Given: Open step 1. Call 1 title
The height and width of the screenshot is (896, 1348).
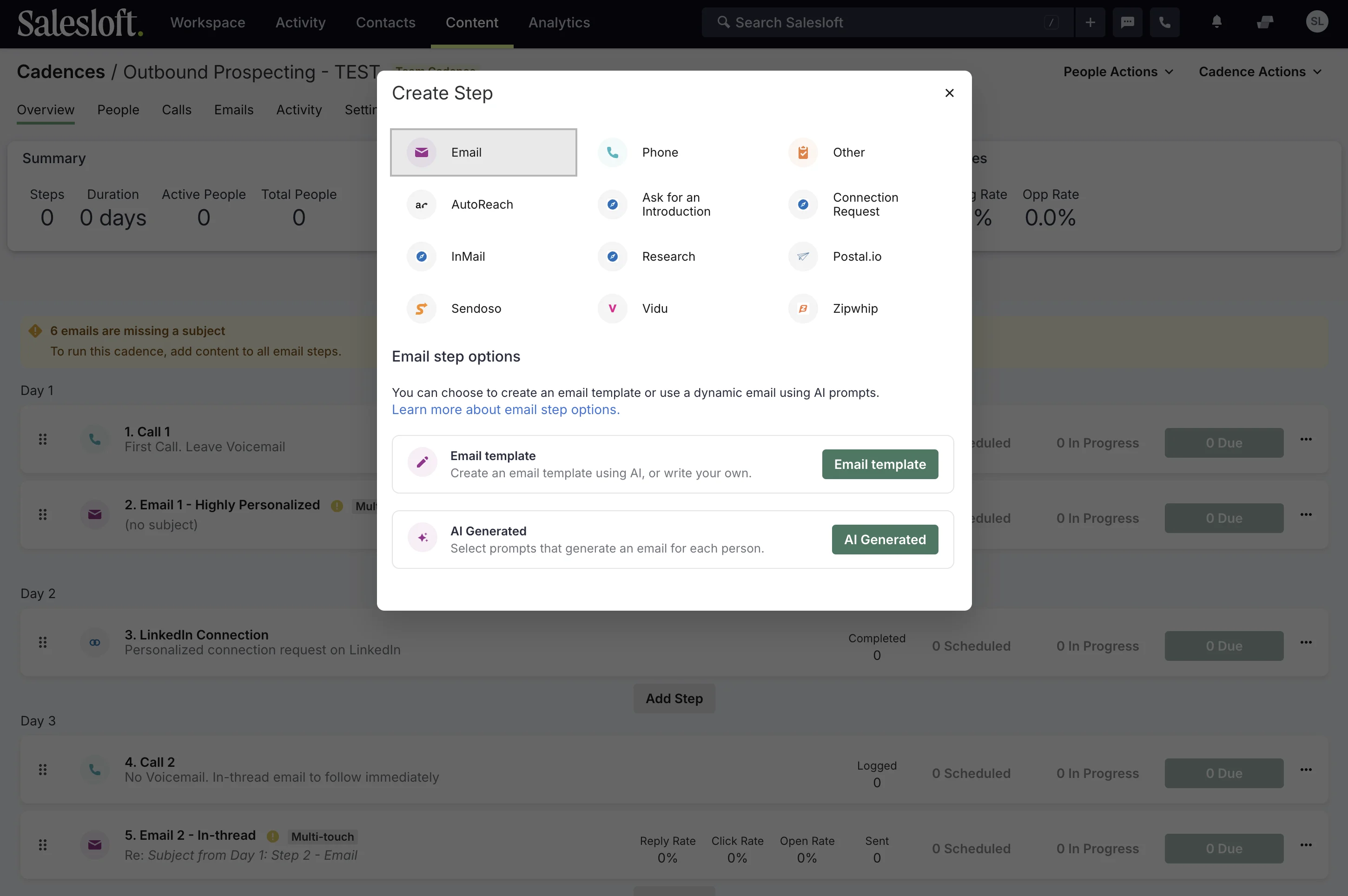Looking at the screenshot, I should pos(147,431).
